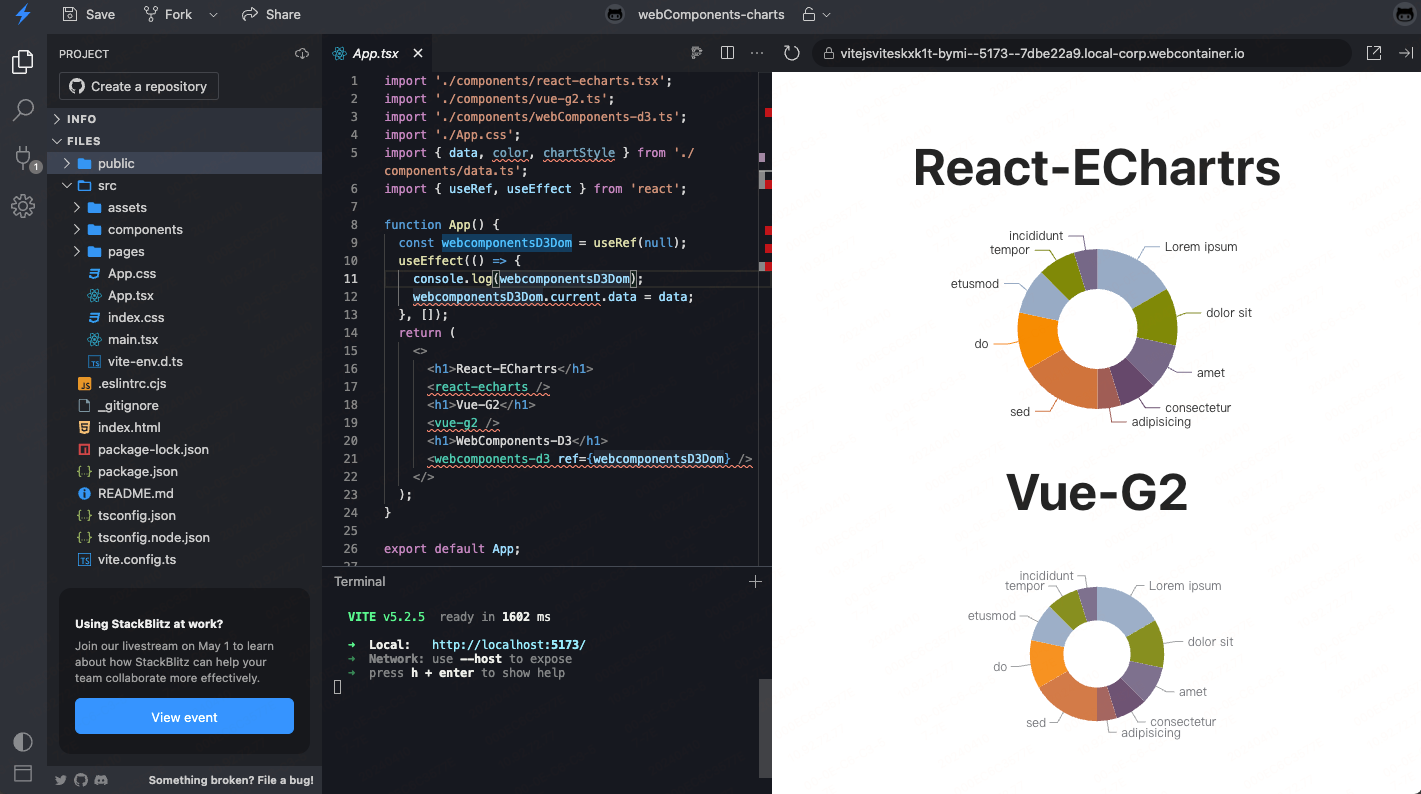The image size is (1421, 794).
Task: Expand the INFO section
Action: point(184,119)
